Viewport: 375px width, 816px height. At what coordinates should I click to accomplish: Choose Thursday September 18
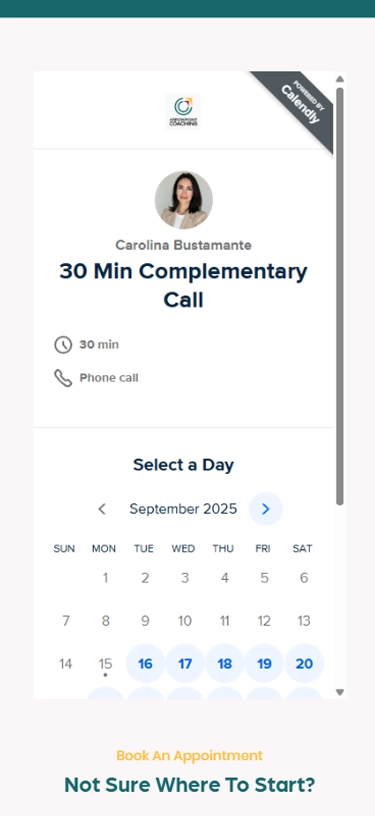[x=225, y=664]
